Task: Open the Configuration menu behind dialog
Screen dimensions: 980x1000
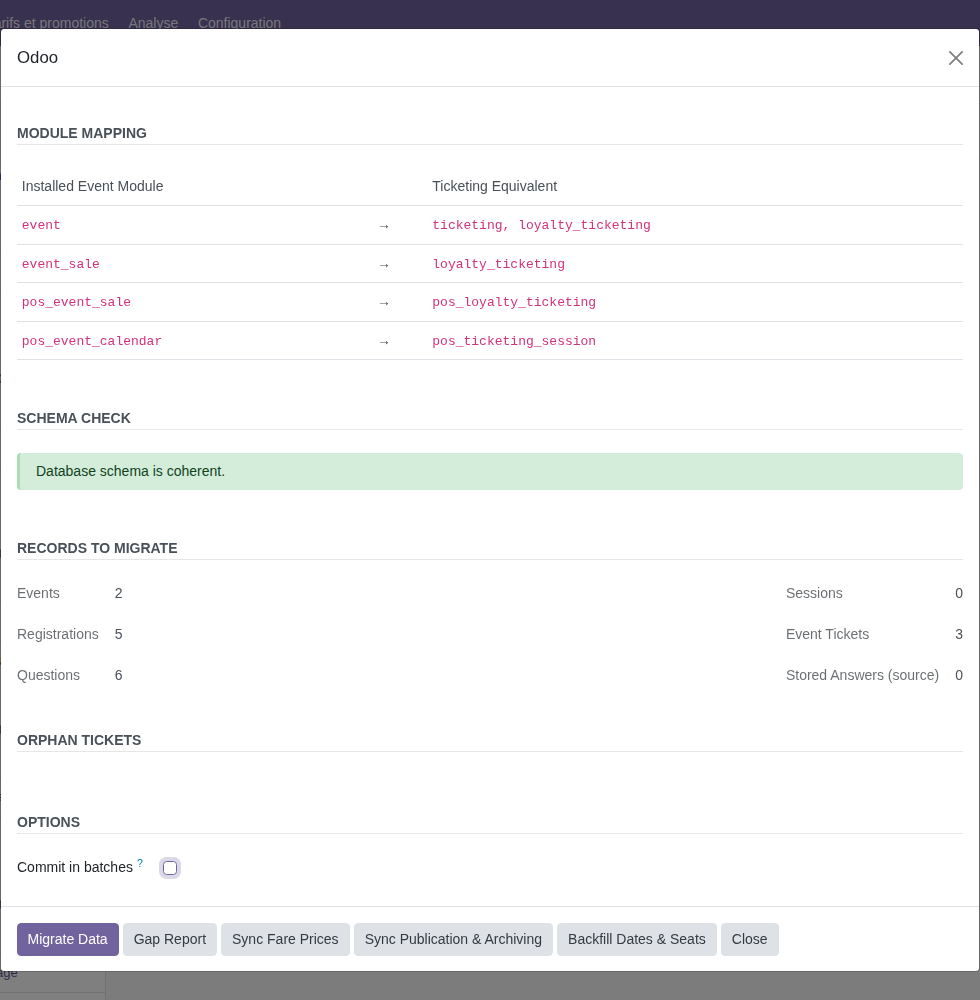Action: pyautogui.click(x=239, y=23)
